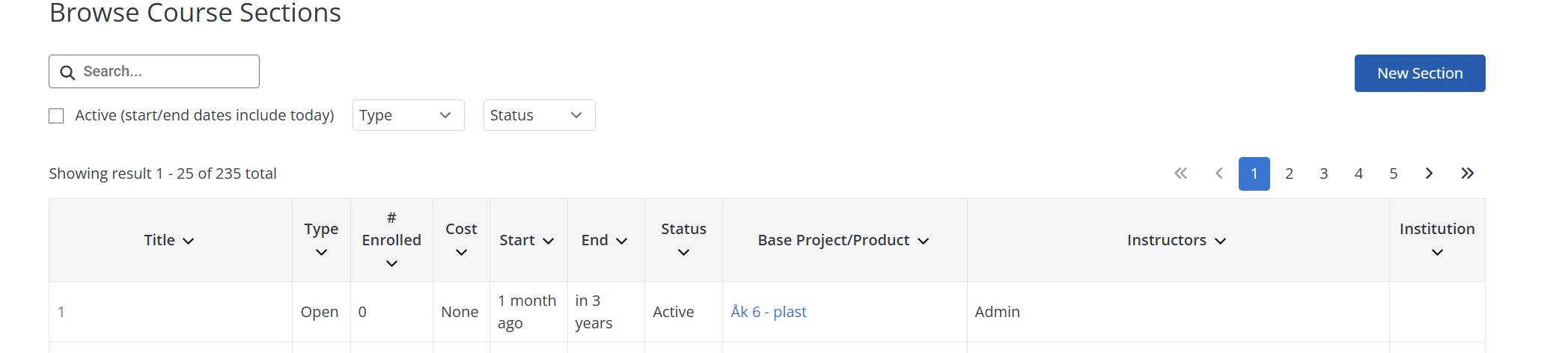Switch to results page 2
Image resolution: width=1568 pixels, height=353 pixels.
point(1289,174)
